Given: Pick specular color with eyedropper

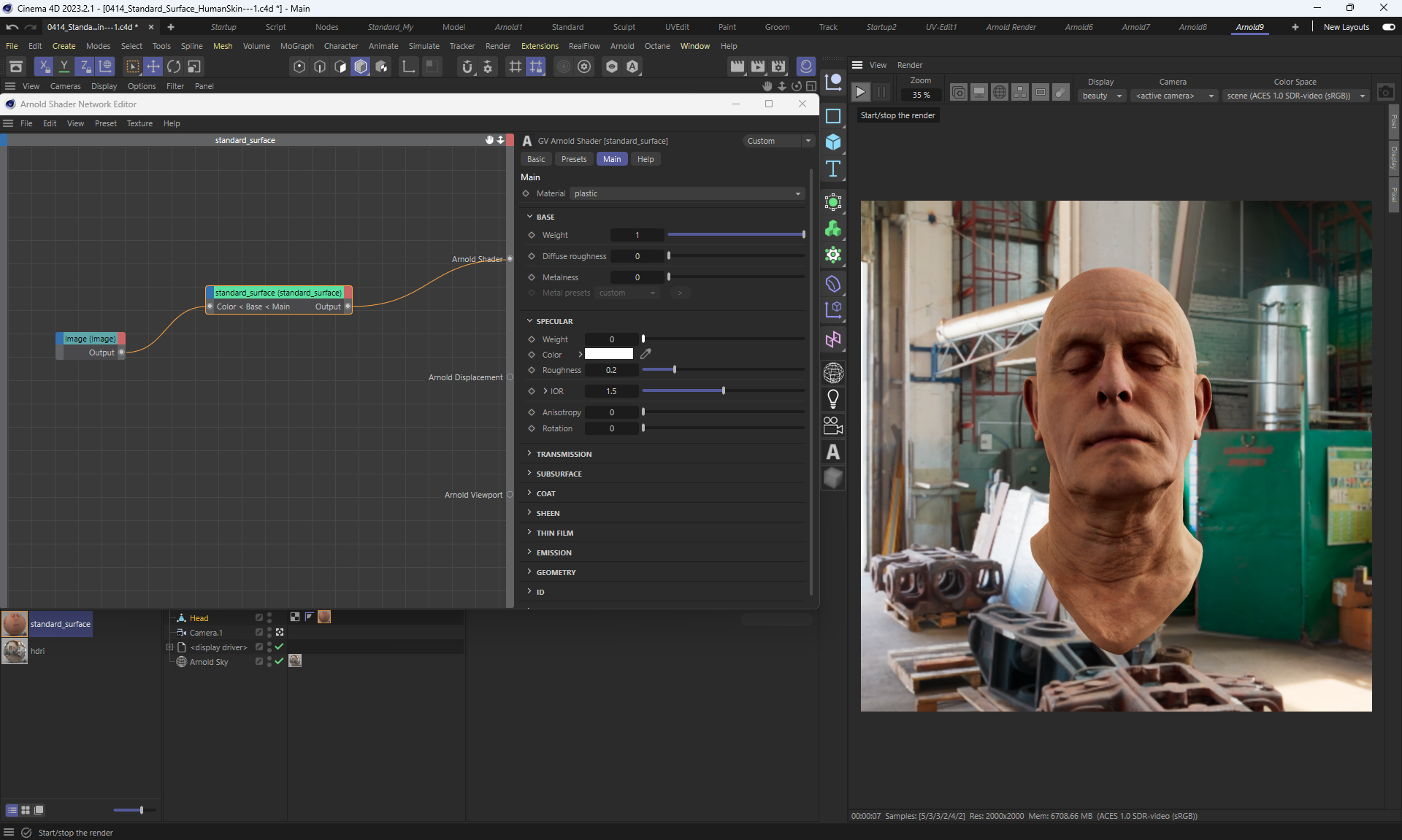Looking at the screenshot, I should [x=646, y=354].
